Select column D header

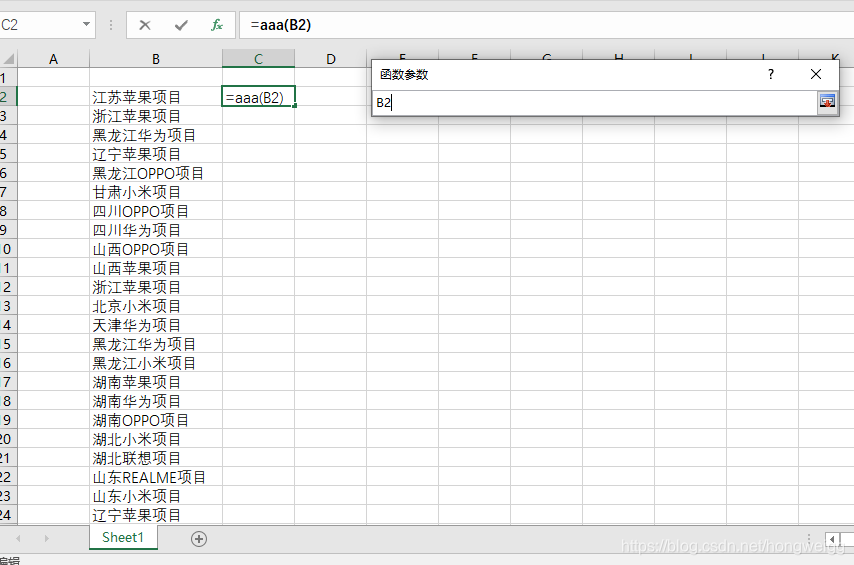tap(331, 59)
